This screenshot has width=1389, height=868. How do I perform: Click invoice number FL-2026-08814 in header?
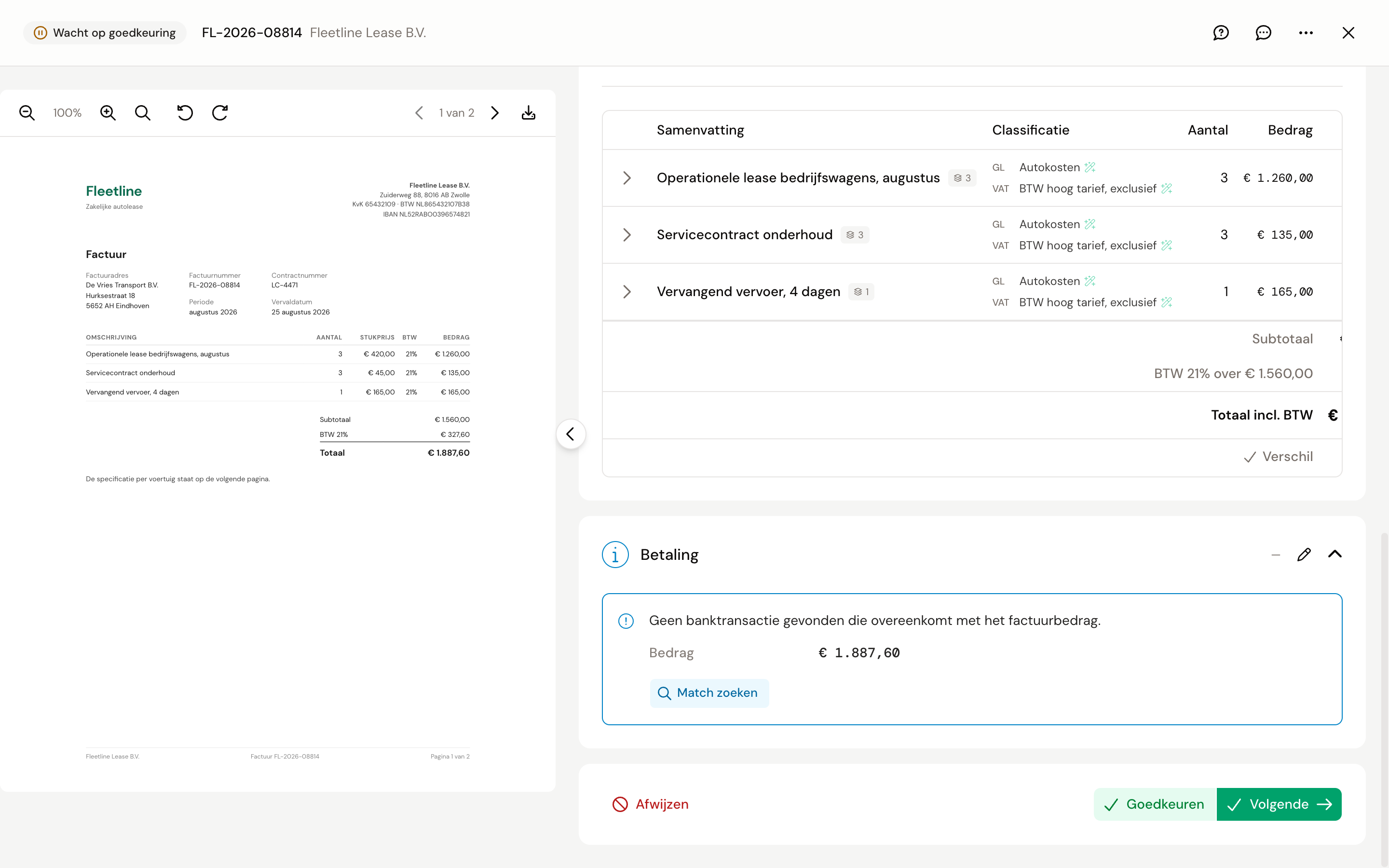click(251, 33)
